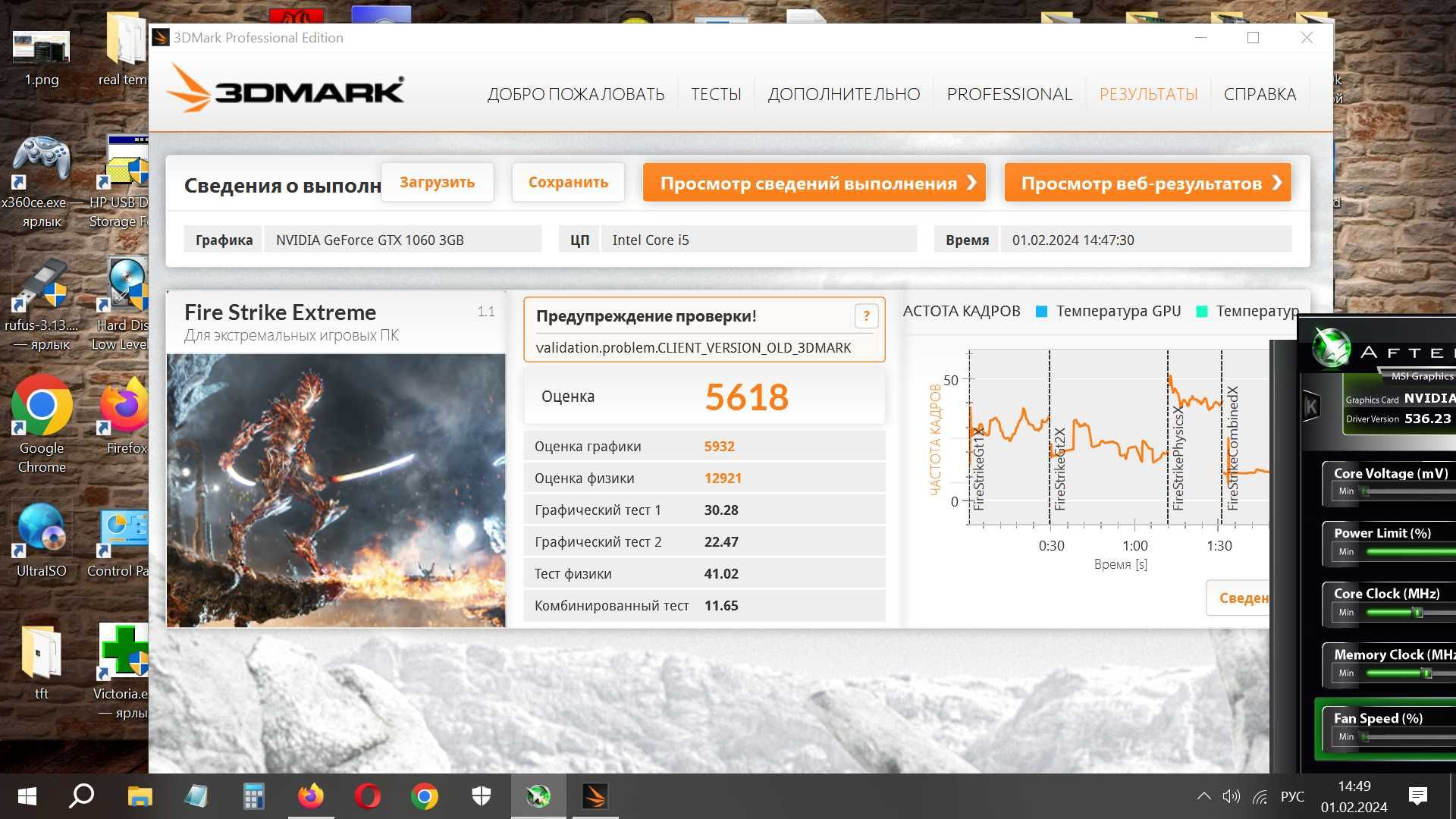Open the Calculator taskbar icon
Viewport: 1456px width, 819px height.
[253, 796]
